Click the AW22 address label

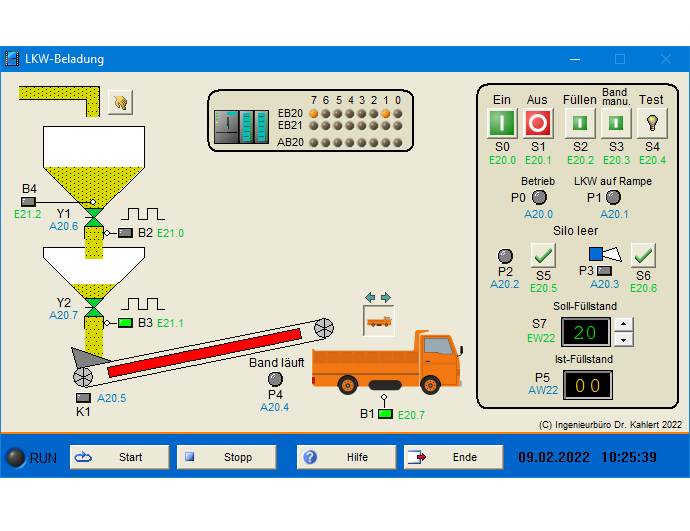click(543, 390)
